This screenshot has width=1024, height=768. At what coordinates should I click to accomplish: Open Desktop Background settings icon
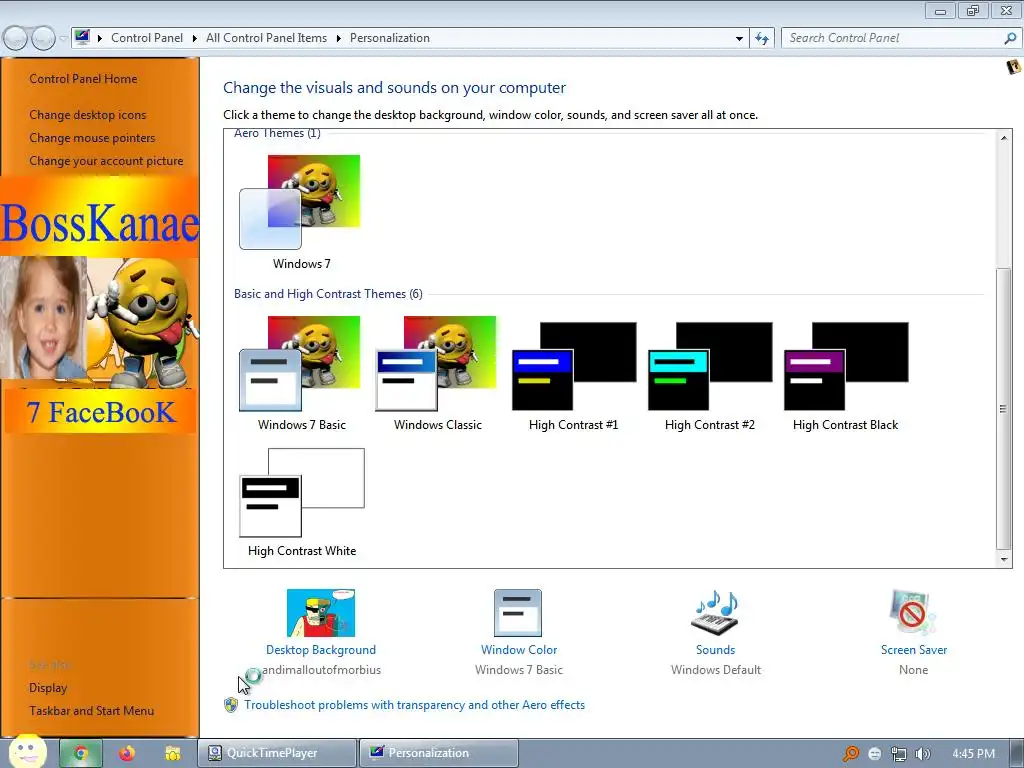321,613
